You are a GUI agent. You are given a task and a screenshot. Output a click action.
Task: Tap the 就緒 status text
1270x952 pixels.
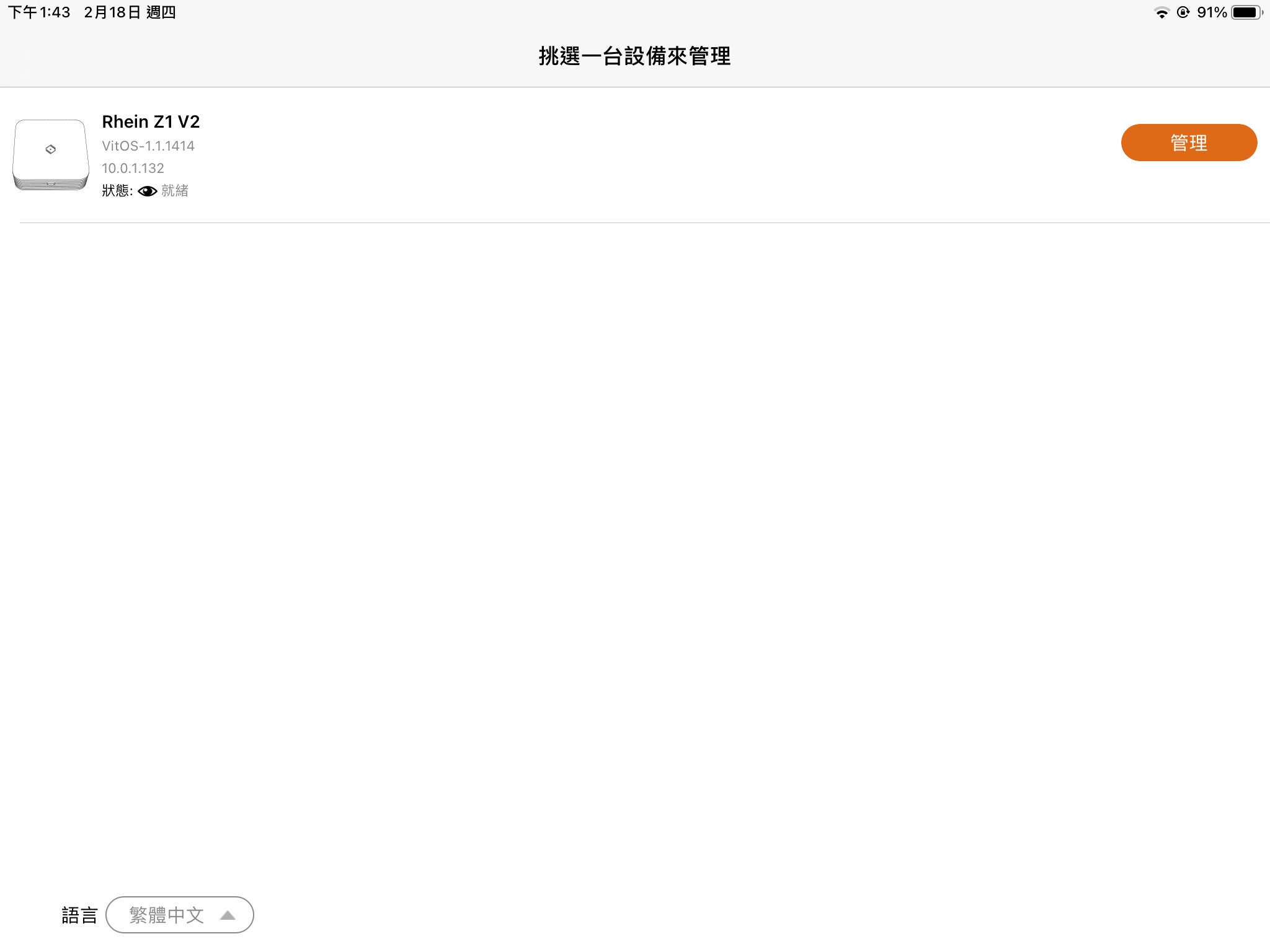(x=175, y=190)
